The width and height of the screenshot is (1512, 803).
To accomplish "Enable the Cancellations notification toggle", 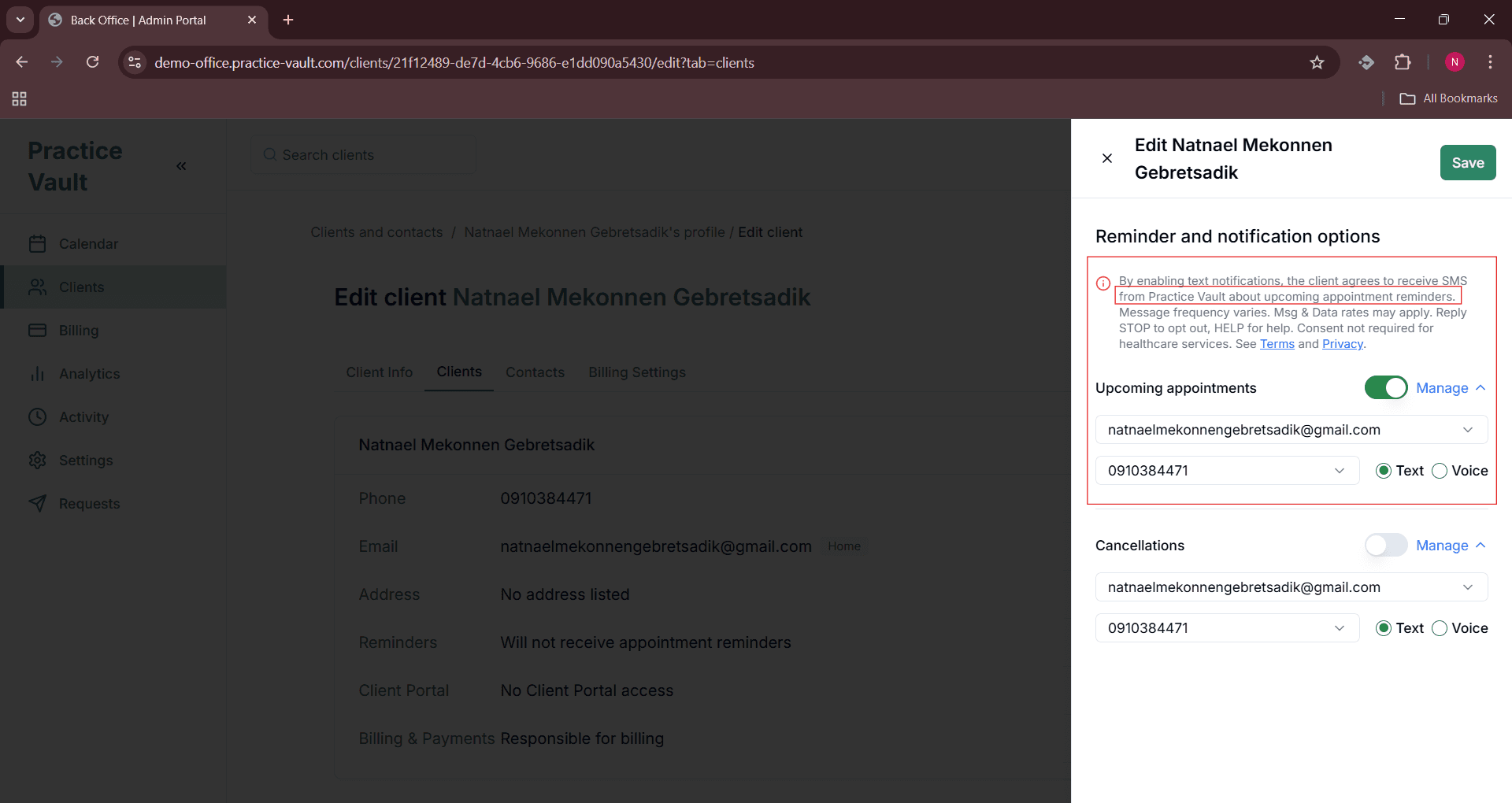I will pos(1384,545).
